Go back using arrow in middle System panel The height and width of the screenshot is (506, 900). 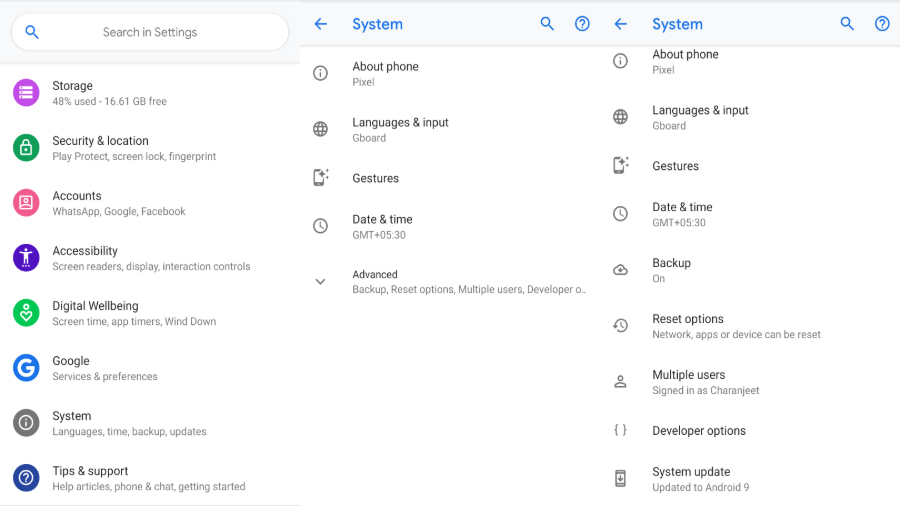pos(320,24)
